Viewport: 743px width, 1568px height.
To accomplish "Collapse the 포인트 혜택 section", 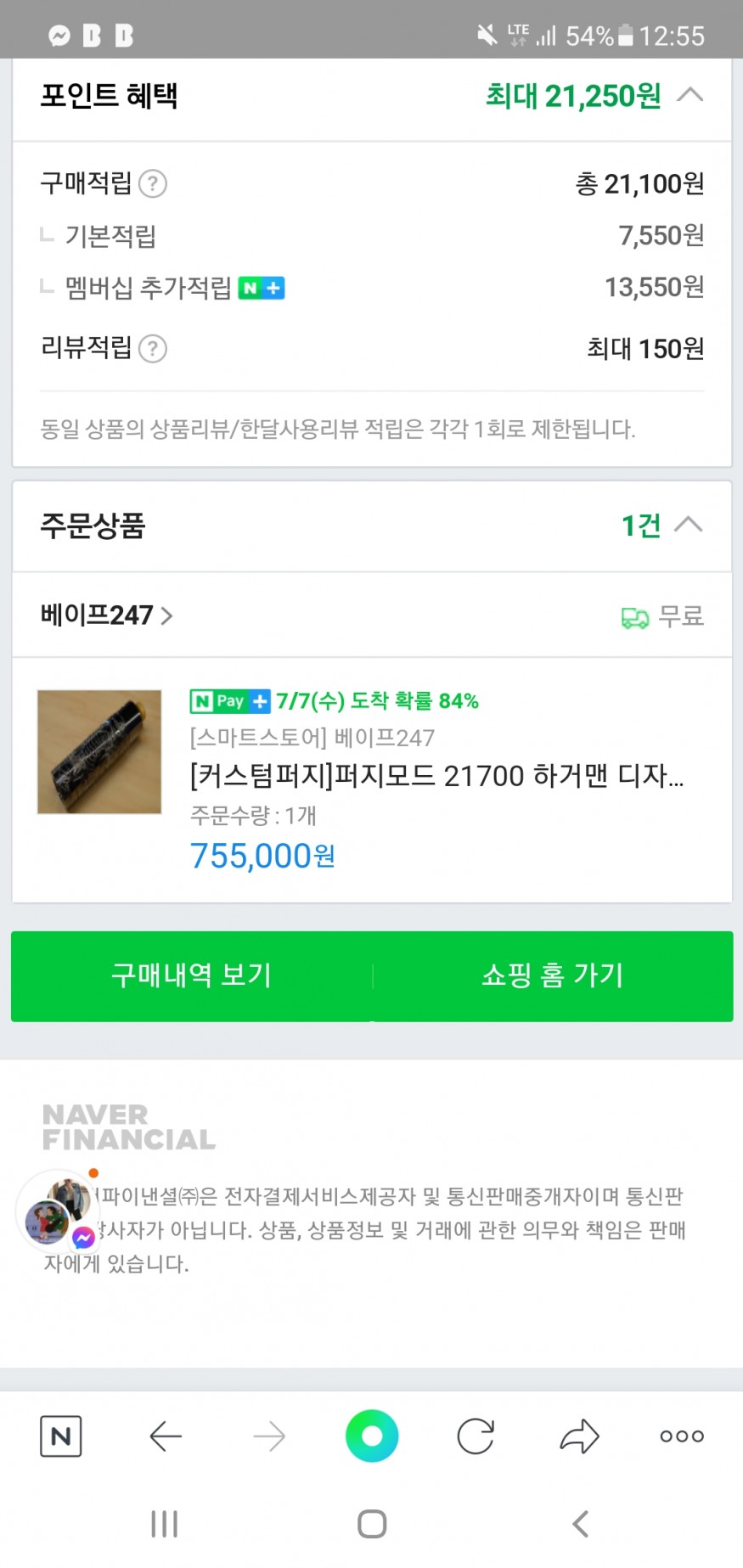I will (x=690, y=95).
